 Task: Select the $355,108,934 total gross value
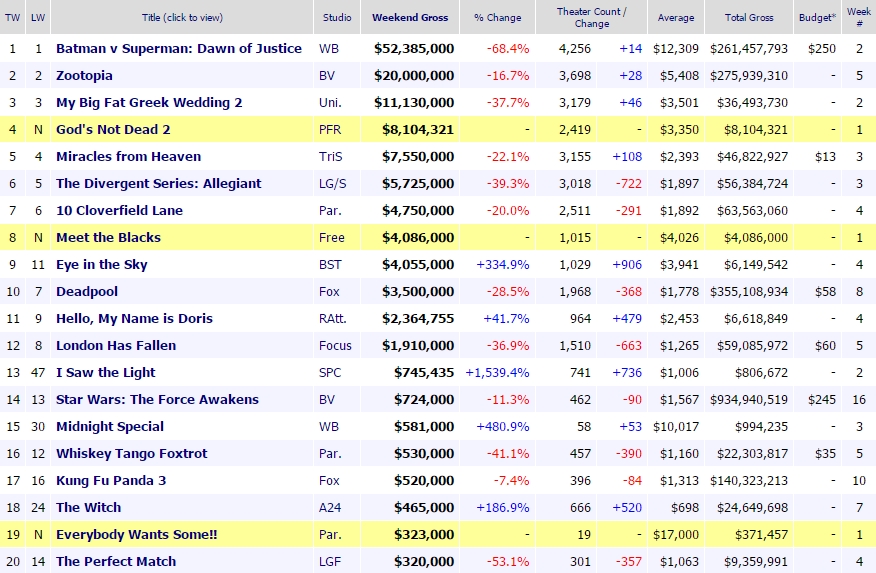749,292
